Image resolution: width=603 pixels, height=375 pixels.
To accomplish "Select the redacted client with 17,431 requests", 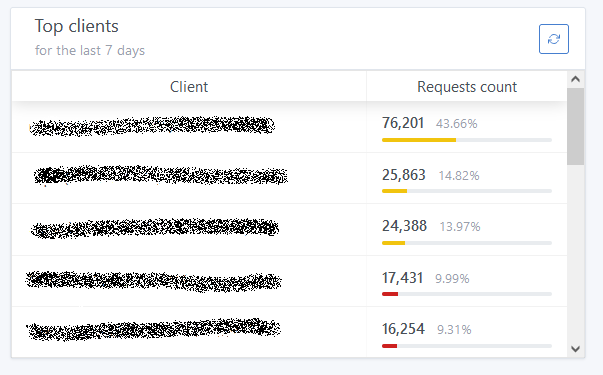I will click(153, 281).
